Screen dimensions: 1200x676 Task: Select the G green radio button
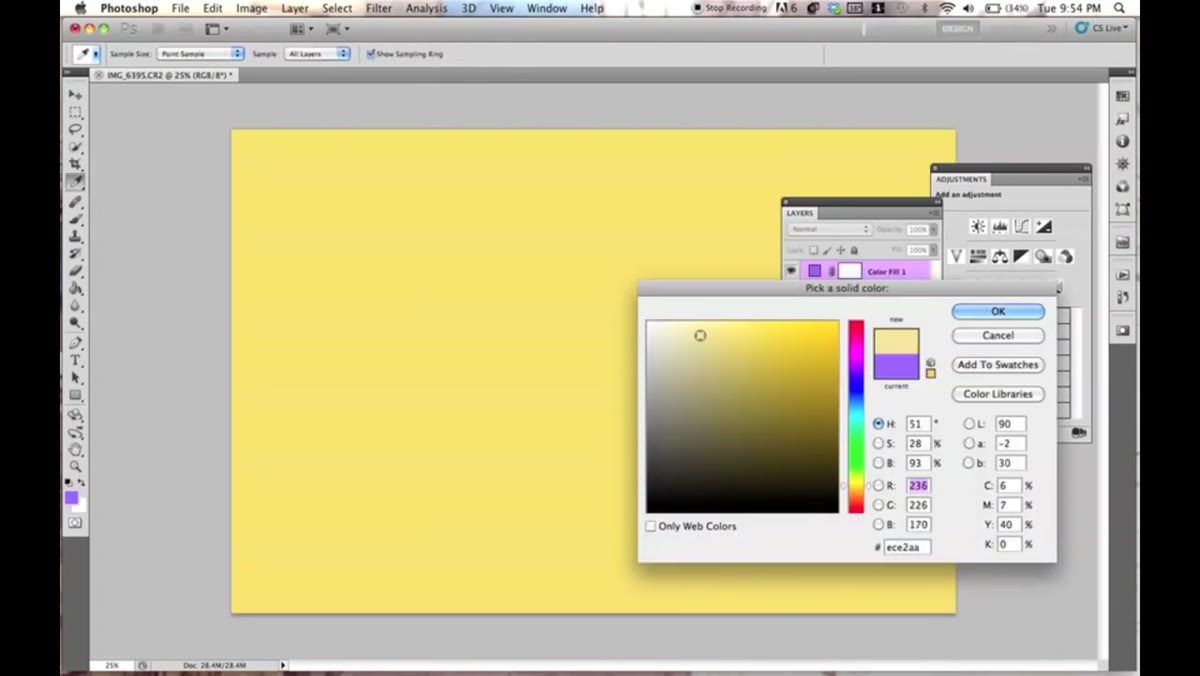click(x=878, y=505)
